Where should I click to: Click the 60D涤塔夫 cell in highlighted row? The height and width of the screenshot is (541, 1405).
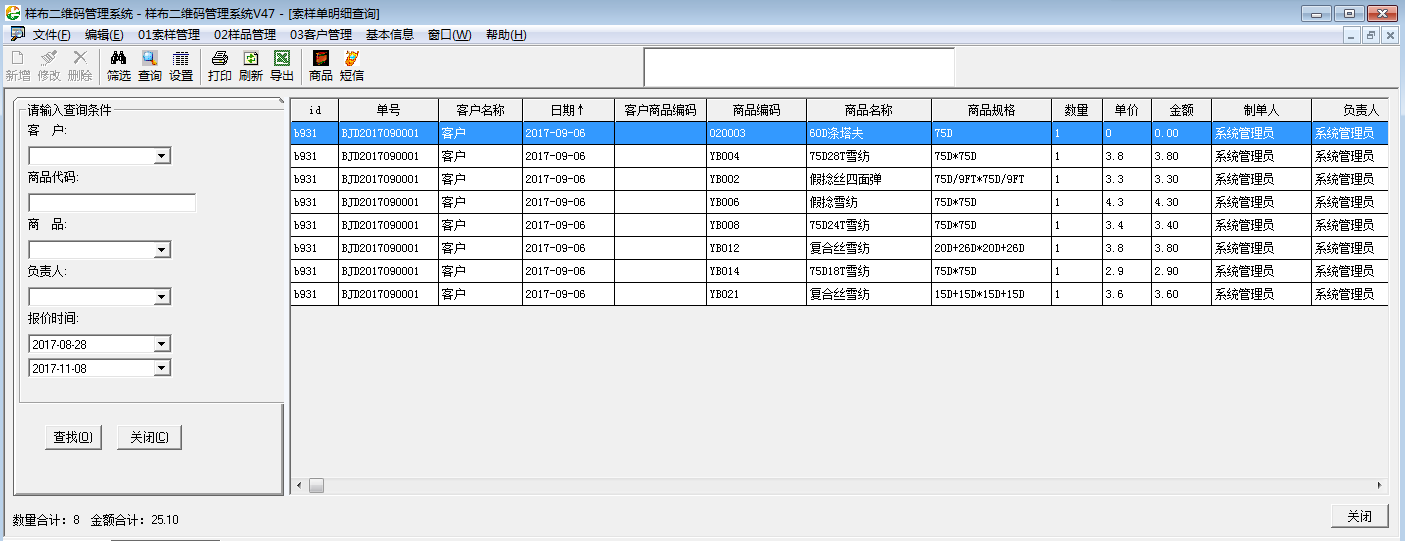point(869,133)
